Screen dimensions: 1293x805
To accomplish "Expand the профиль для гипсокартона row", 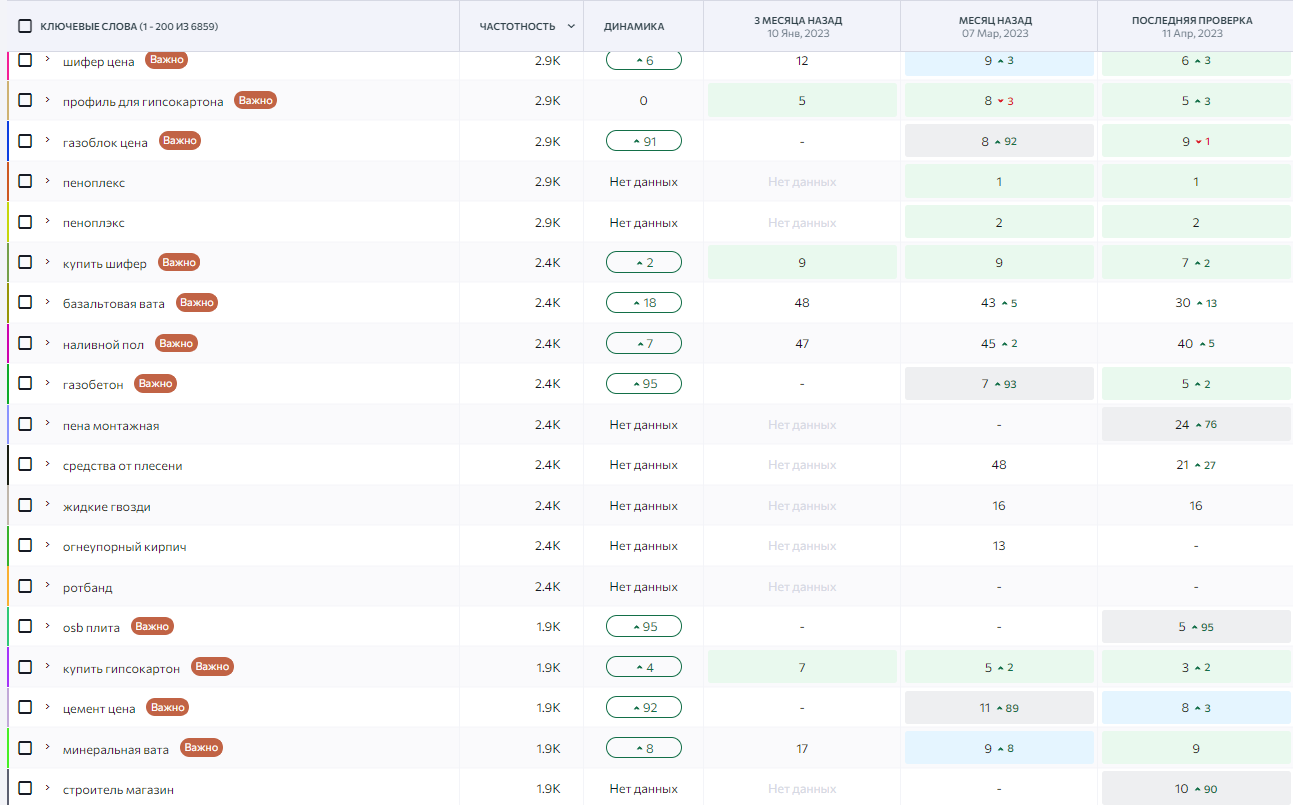I will (x=47, y=100).
